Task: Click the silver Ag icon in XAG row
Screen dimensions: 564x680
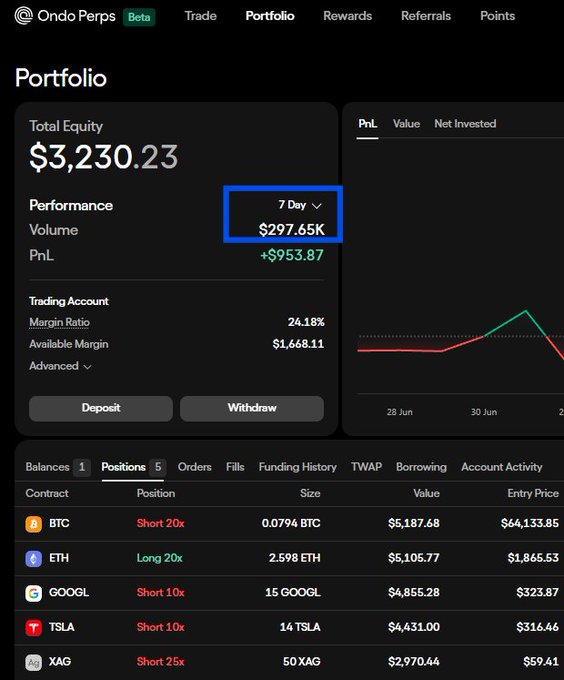Action: tap(33, 662)
